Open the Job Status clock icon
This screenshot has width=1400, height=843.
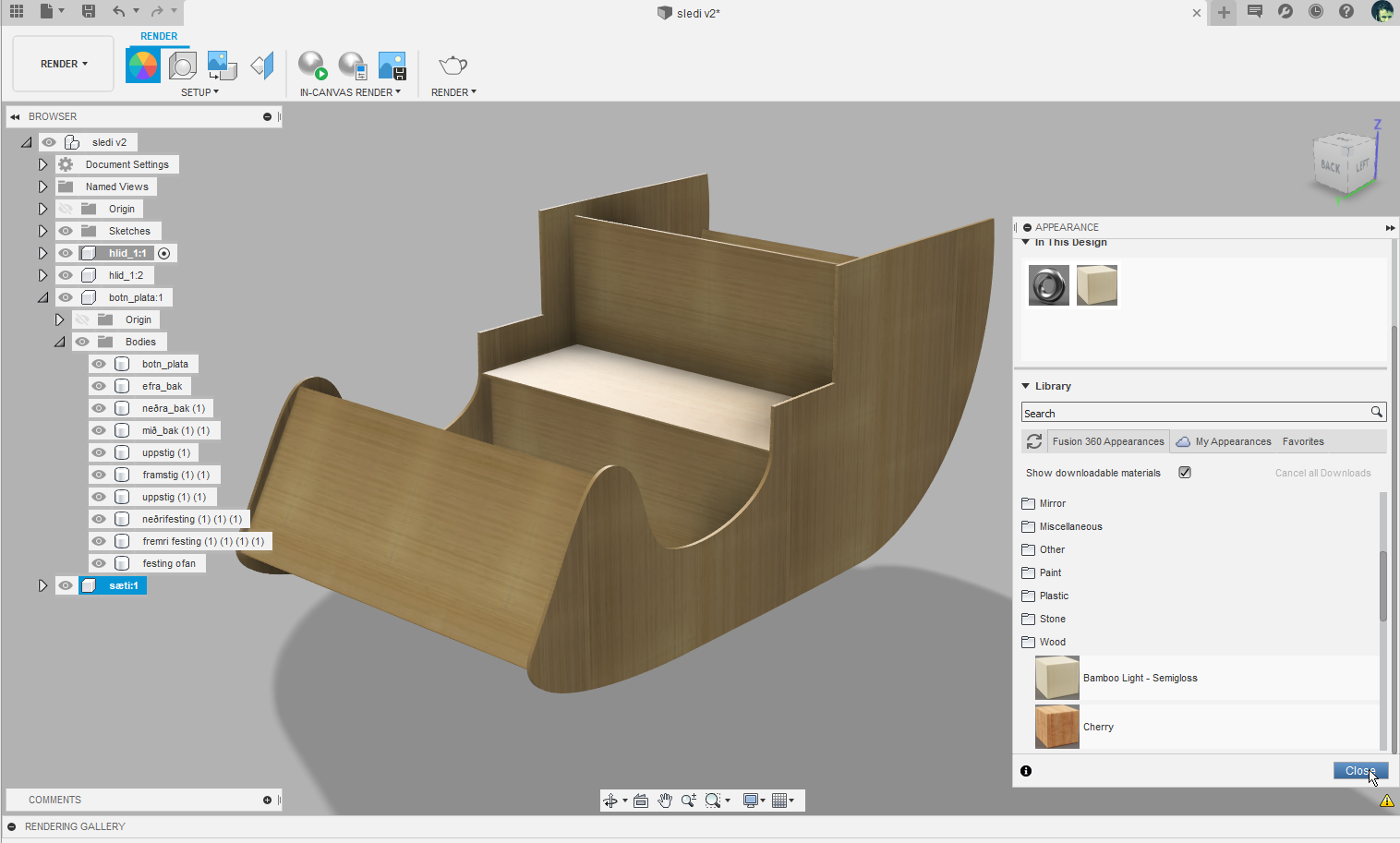point(1316,11)
